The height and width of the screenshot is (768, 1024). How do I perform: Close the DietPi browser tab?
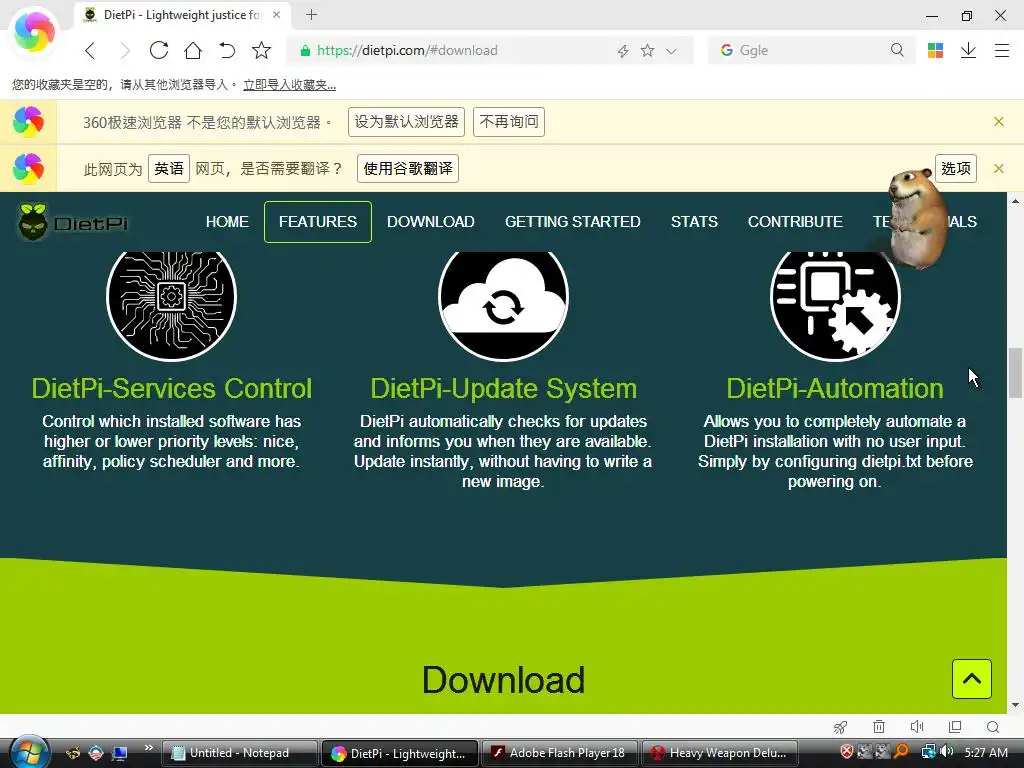coord(277,14)
